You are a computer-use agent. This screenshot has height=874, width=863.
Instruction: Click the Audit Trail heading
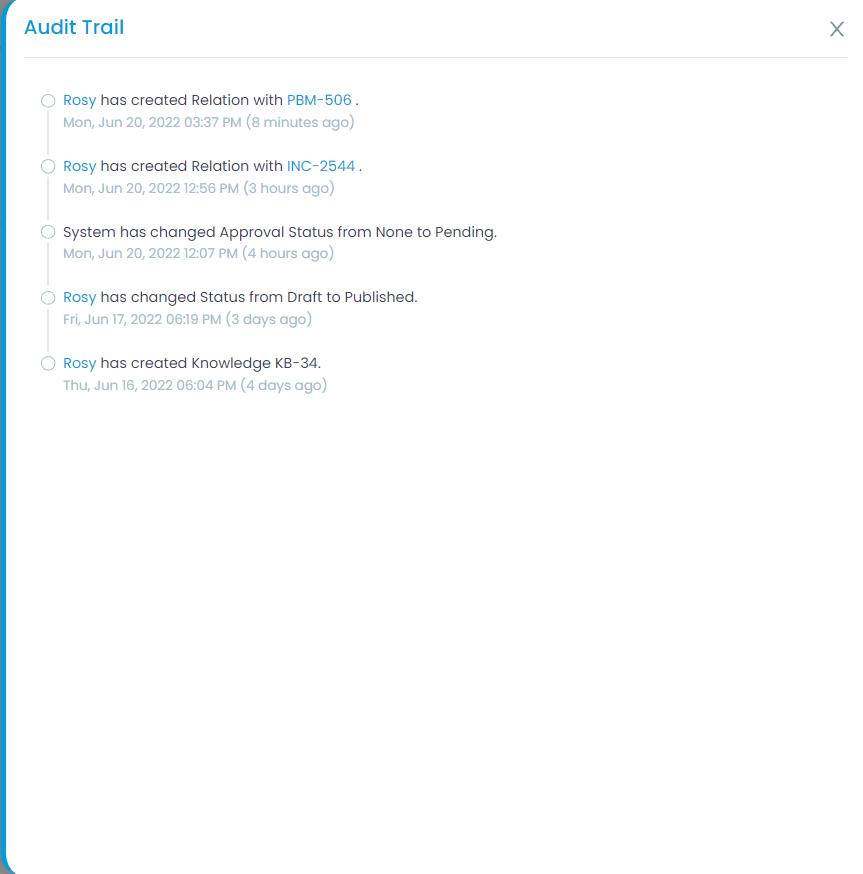pyautogui.click(x=74, y=27)
